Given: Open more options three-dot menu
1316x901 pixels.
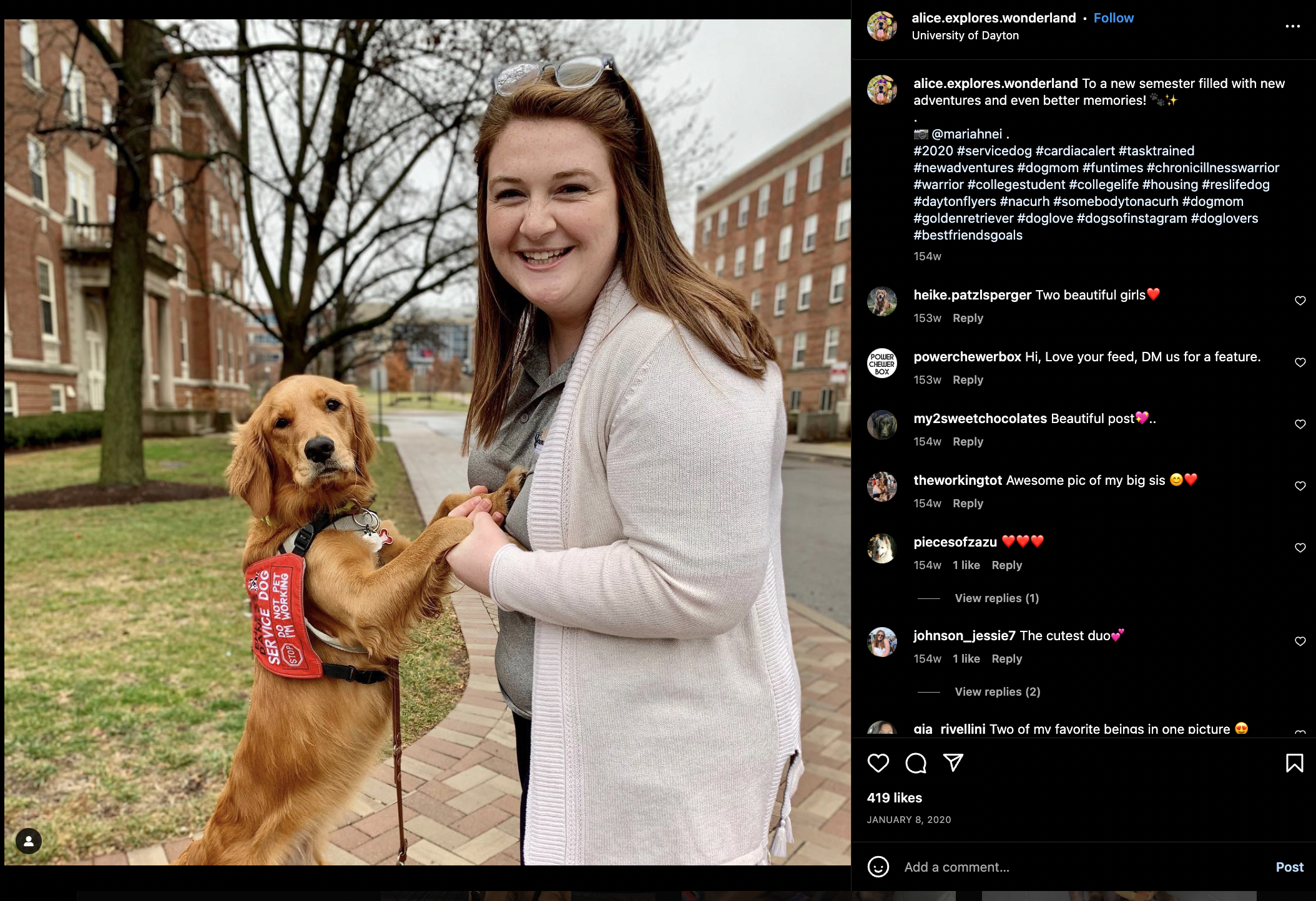Looking at the screenshot, I should tap(1292, 26).
